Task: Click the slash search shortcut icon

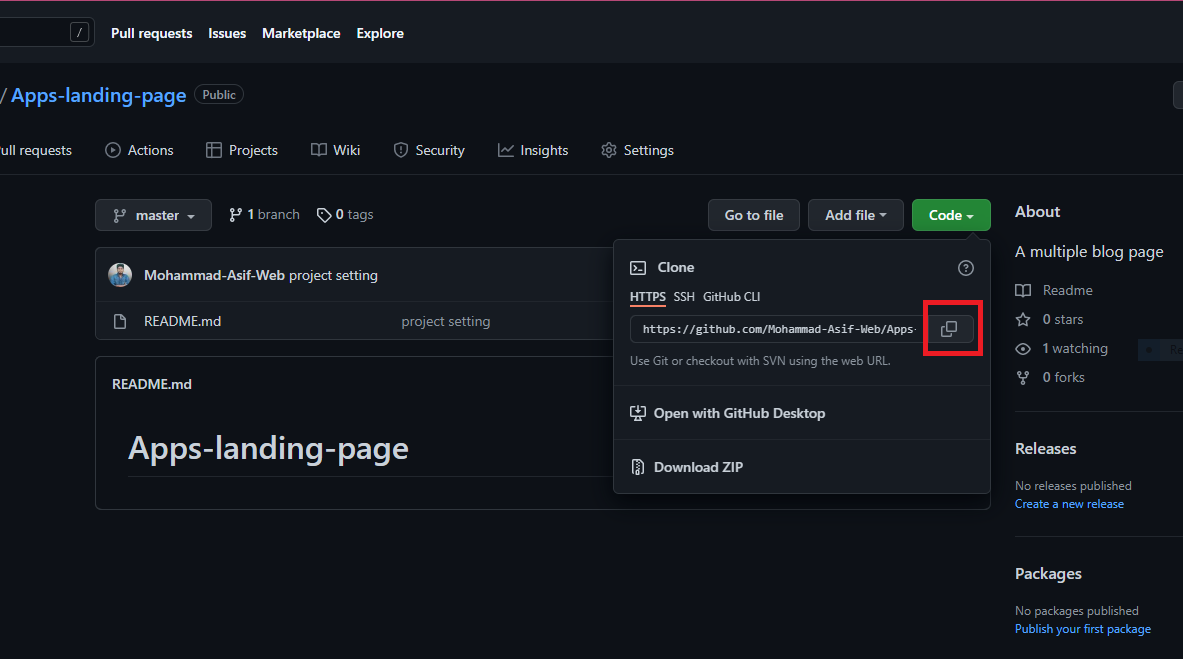Action: tap(79, 32)
